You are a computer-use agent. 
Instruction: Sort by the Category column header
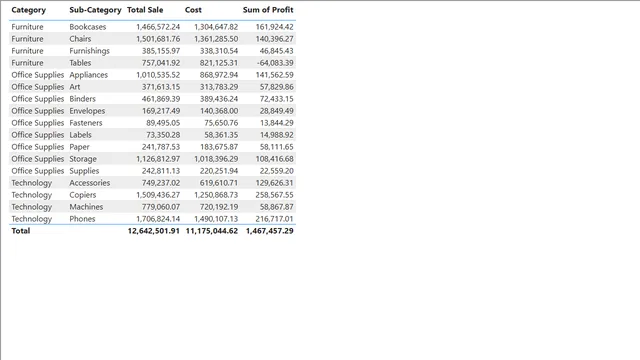29,10
